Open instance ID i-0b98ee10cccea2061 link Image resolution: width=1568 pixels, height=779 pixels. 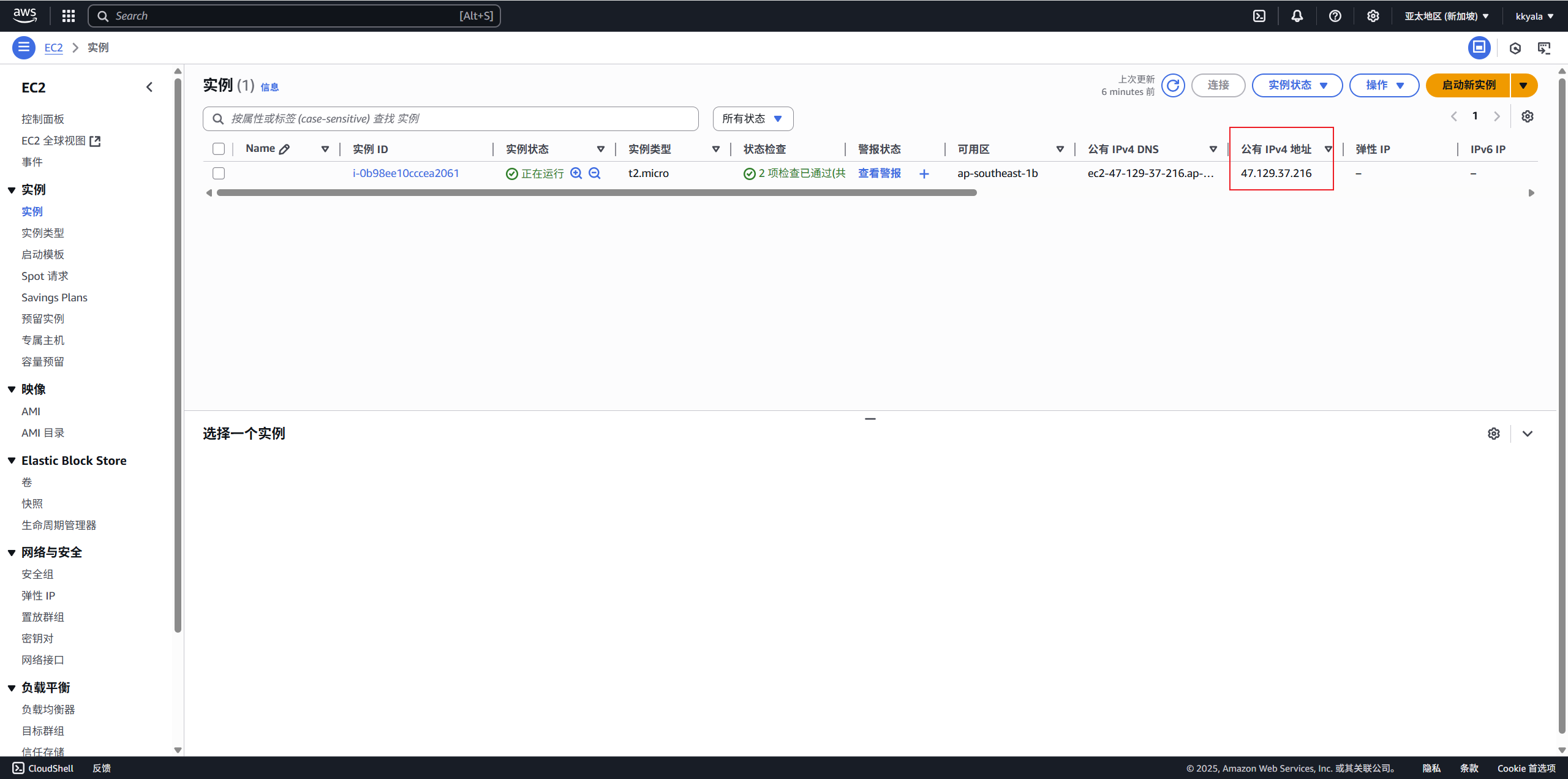click(405, 173)
